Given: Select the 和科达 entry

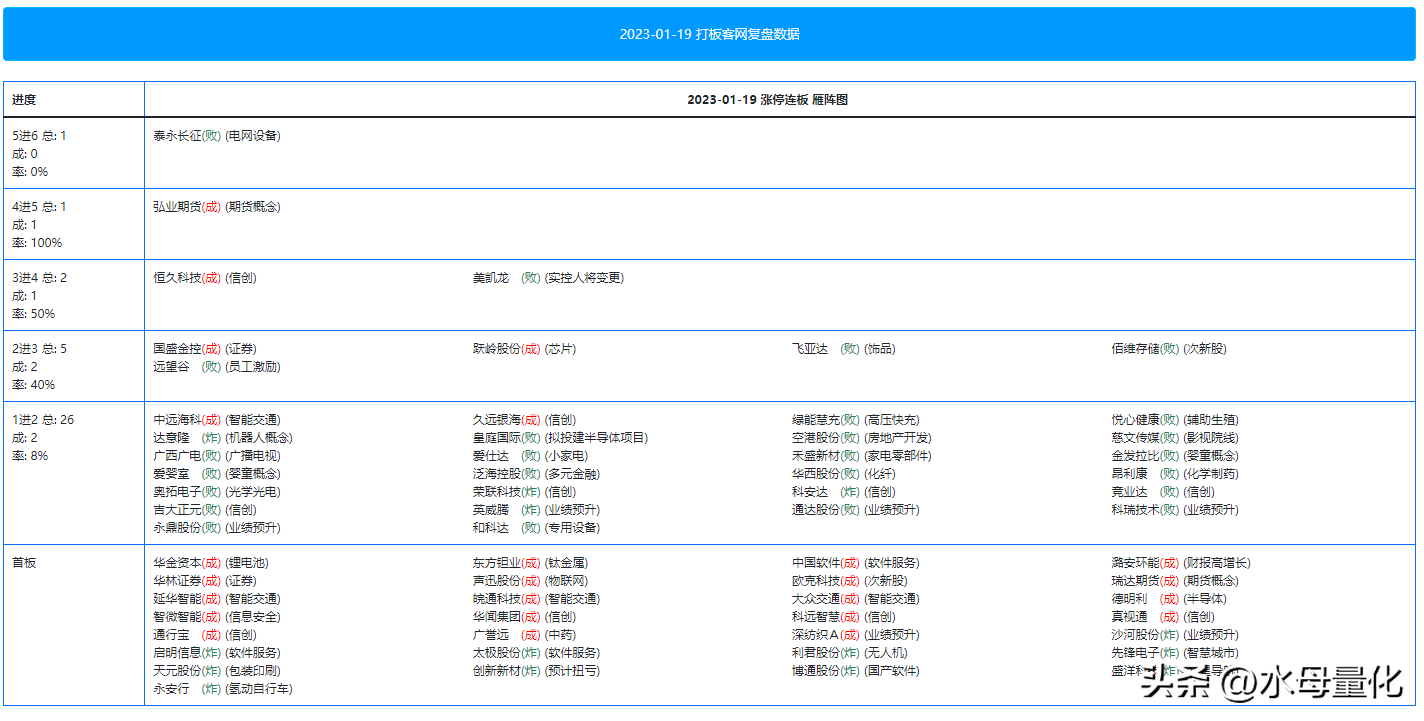Looking at the screenshot, I should [x=491, y=528].
